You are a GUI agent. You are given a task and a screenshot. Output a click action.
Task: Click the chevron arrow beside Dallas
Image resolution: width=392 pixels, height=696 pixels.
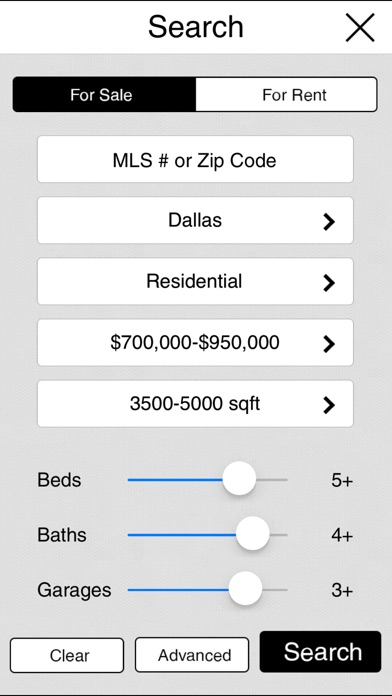(x=329, y=221)
